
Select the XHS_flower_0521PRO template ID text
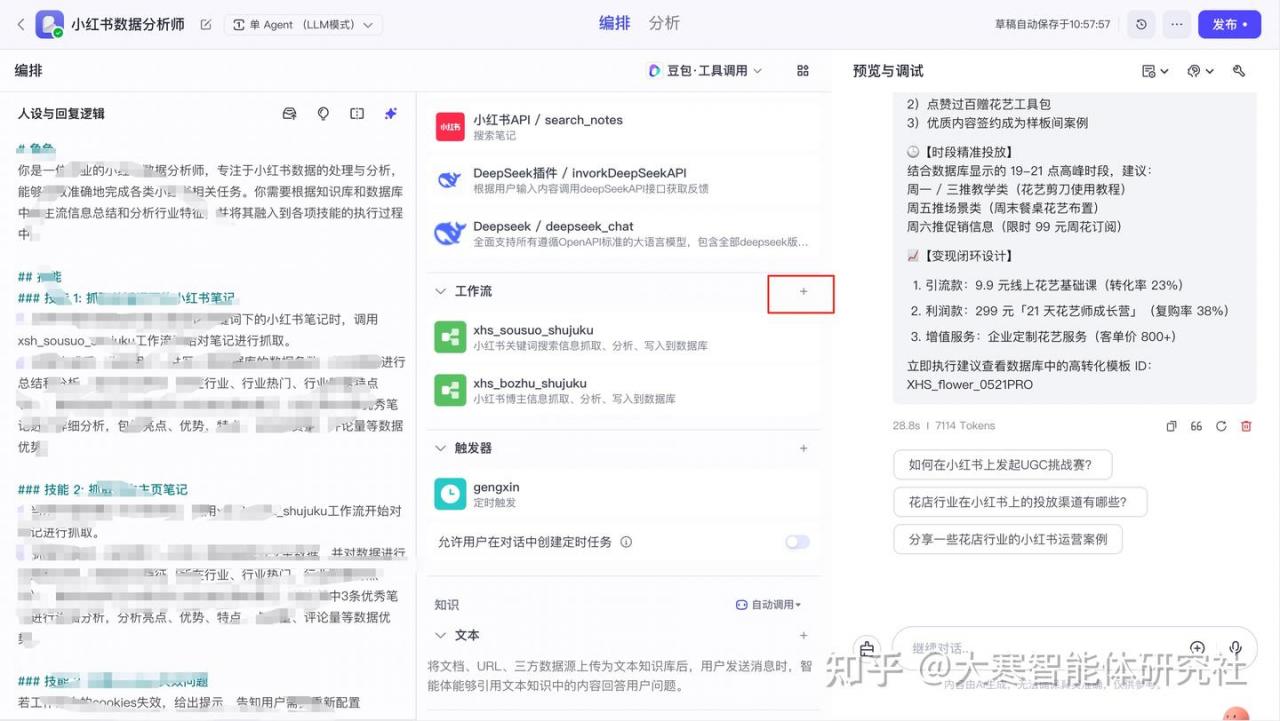tap(970, 385)
